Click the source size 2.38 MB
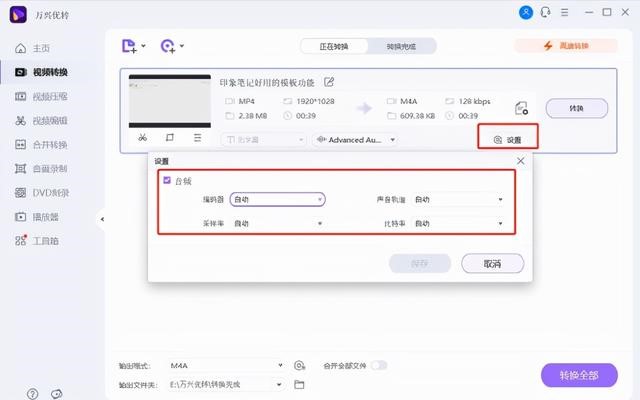This screenshot has width=640, height=400. 253,116
